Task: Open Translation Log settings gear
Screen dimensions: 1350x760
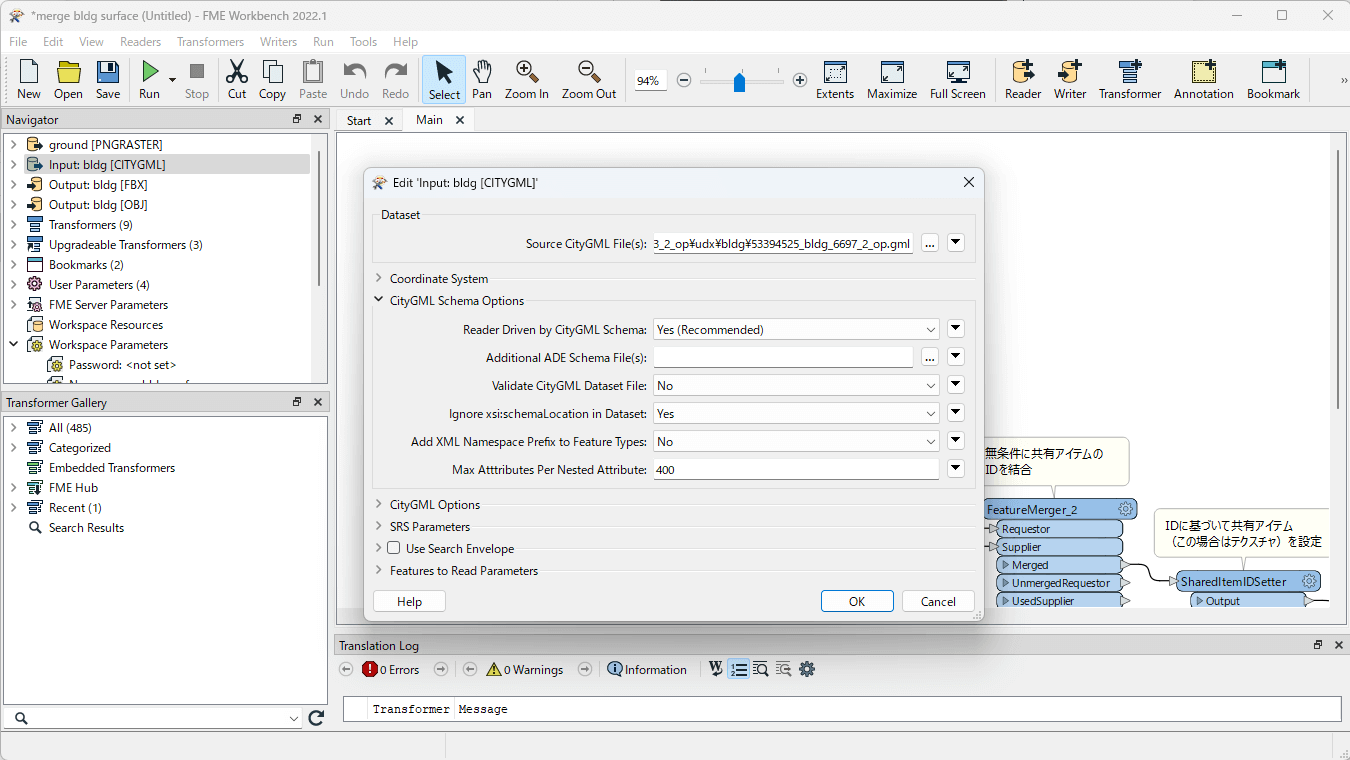Action: point(807,669)
